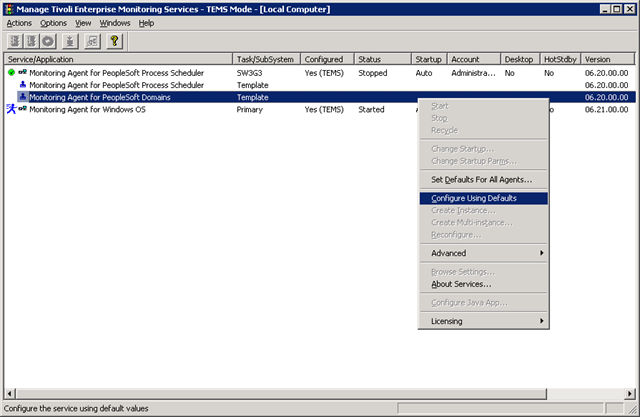Open the Actions menu
This screenshot has height=417, width=640.
19,23
